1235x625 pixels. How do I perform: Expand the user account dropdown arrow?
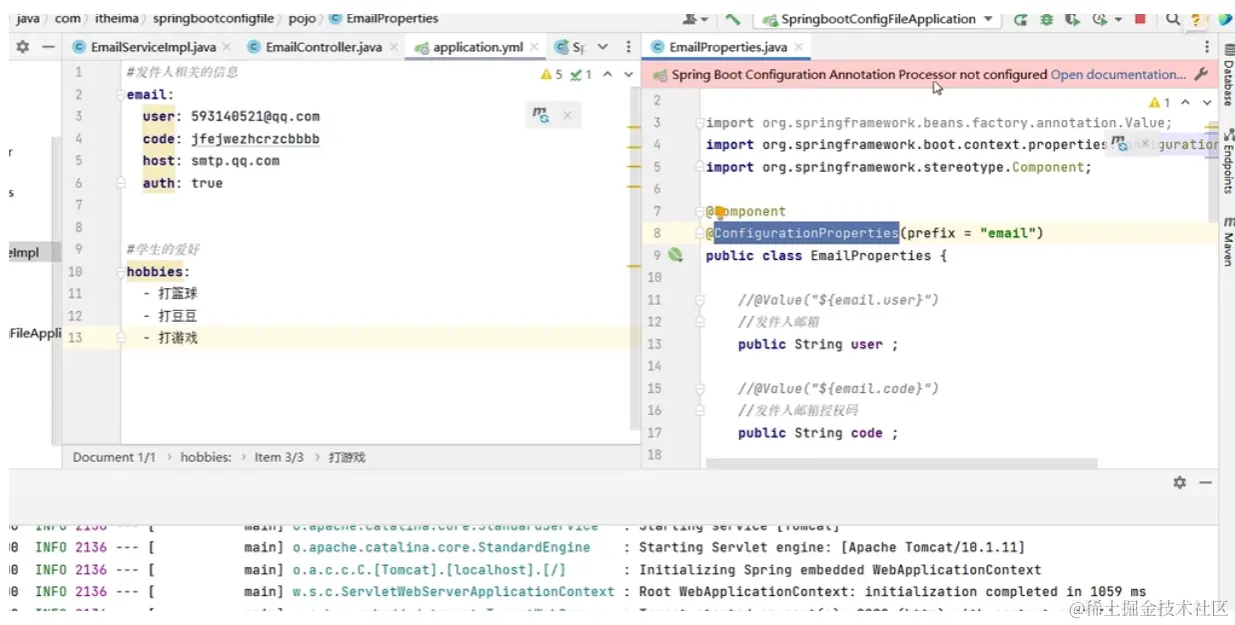705,19
